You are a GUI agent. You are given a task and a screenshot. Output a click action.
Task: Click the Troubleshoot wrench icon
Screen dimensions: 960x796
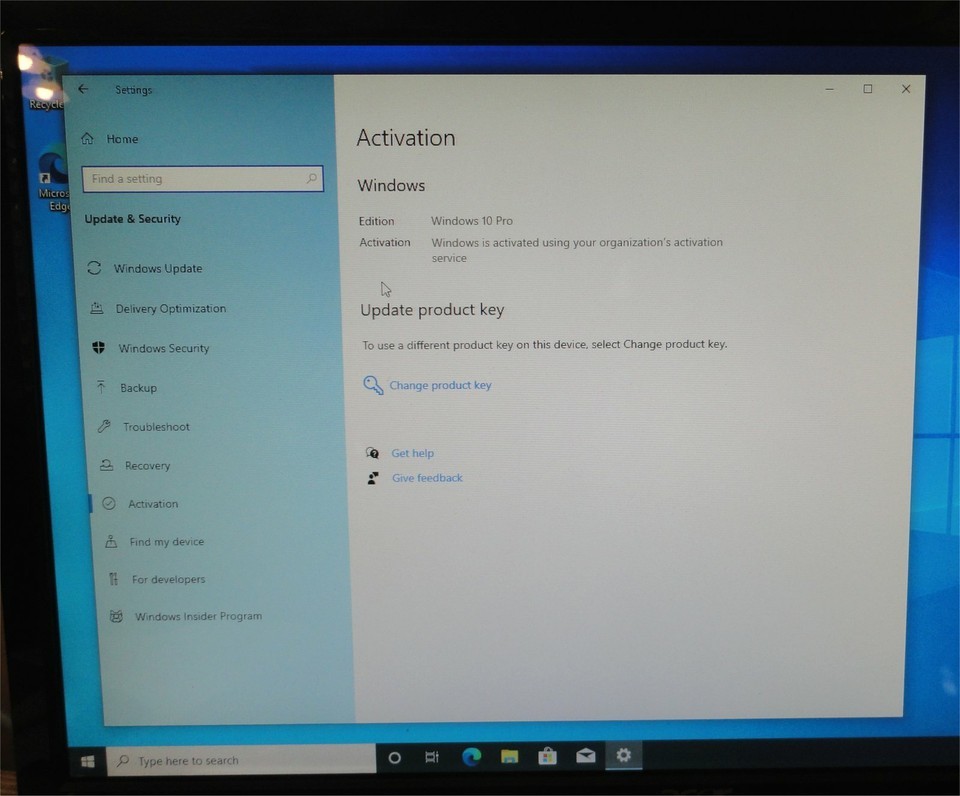click(x=104, y=427)
